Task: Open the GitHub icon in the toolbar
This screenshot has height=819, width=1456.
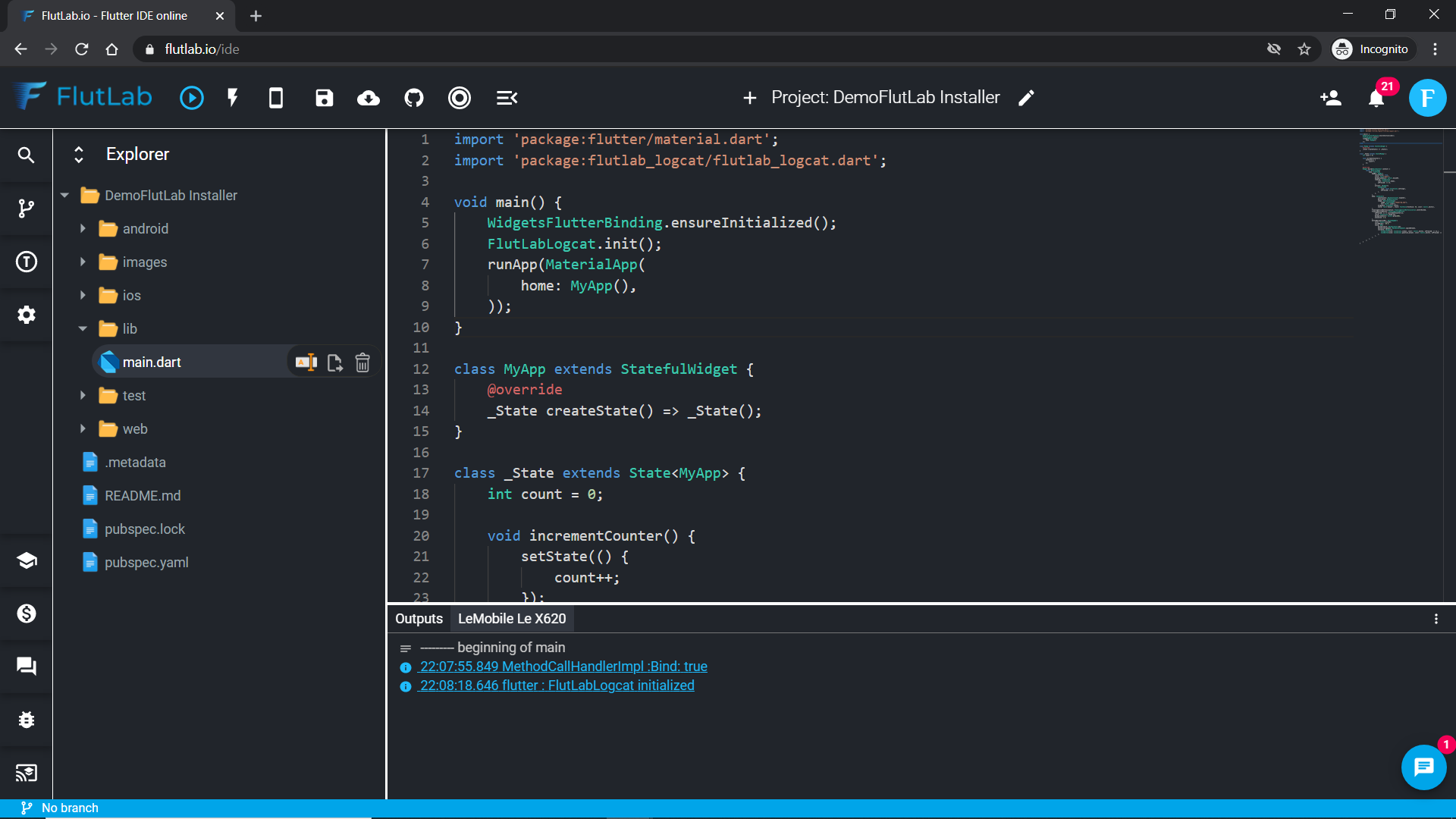Action: [x=414, y=98]
